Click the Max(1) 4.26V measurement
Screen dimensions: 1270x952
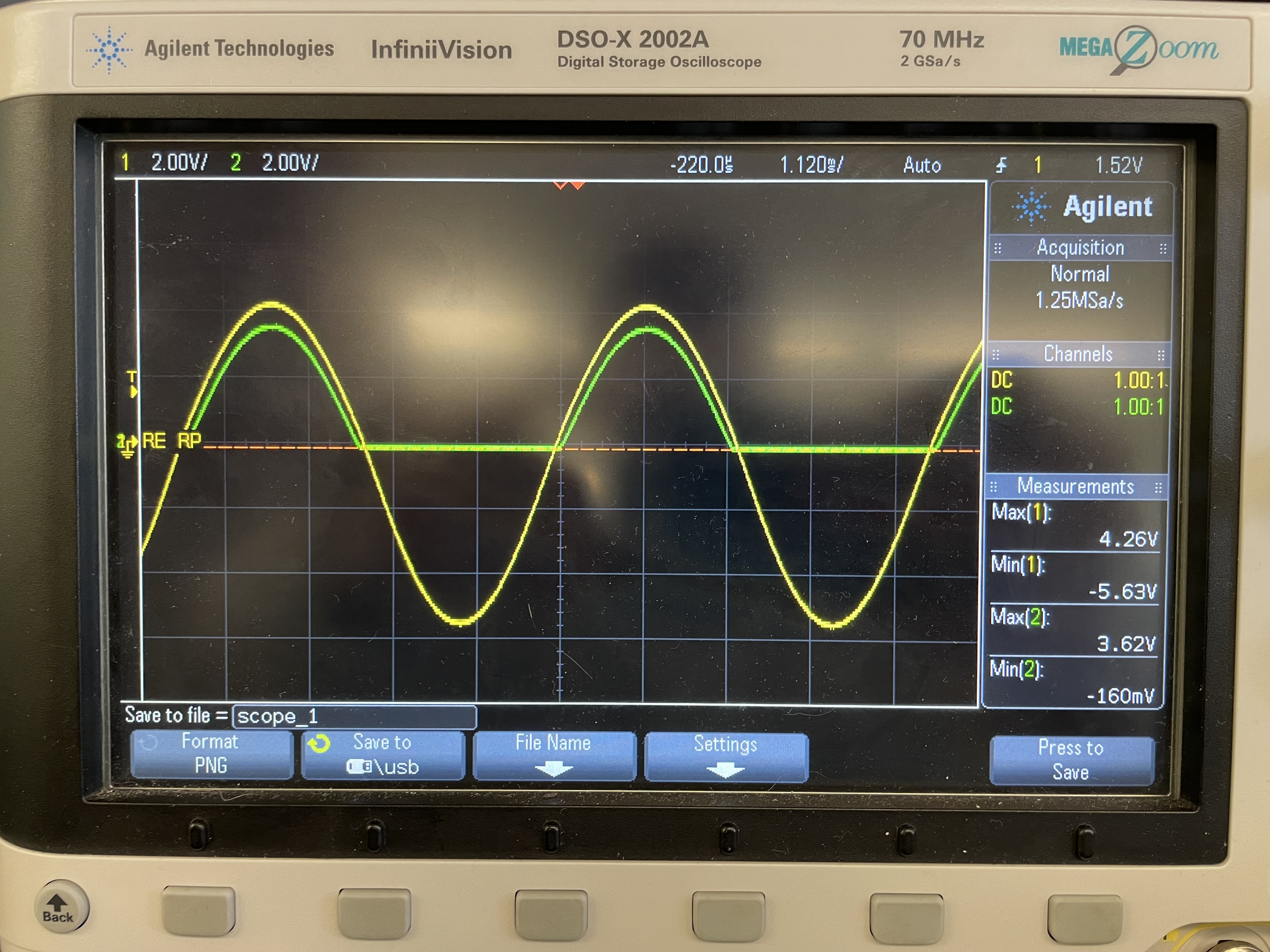point(1075,526)
